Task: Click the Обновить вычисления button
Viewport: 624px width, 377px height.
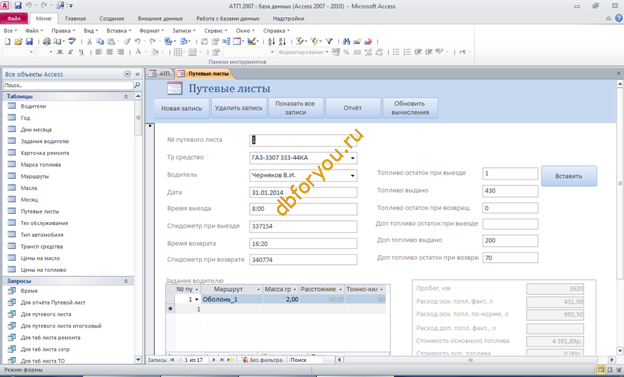Action: [410, 108]
